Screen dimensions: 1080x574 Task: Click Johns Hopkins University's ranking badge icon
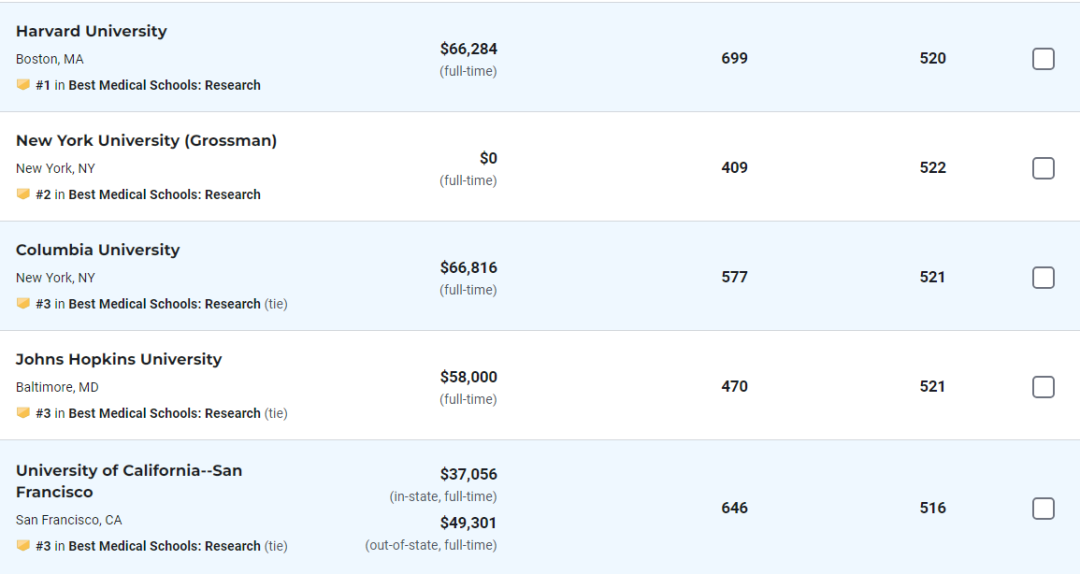[23, 413]
